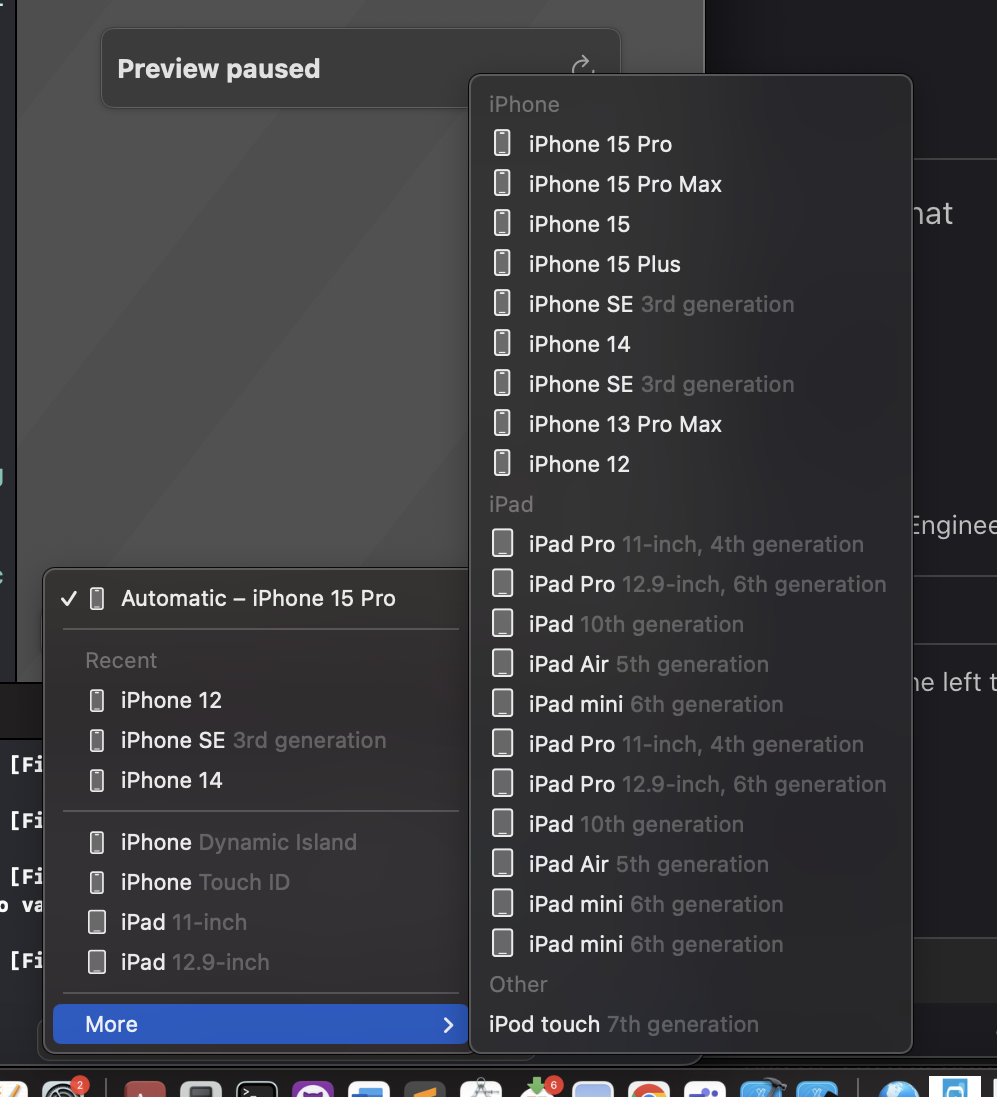
Task: Open the More submenu
Action: pos(260,1024)
